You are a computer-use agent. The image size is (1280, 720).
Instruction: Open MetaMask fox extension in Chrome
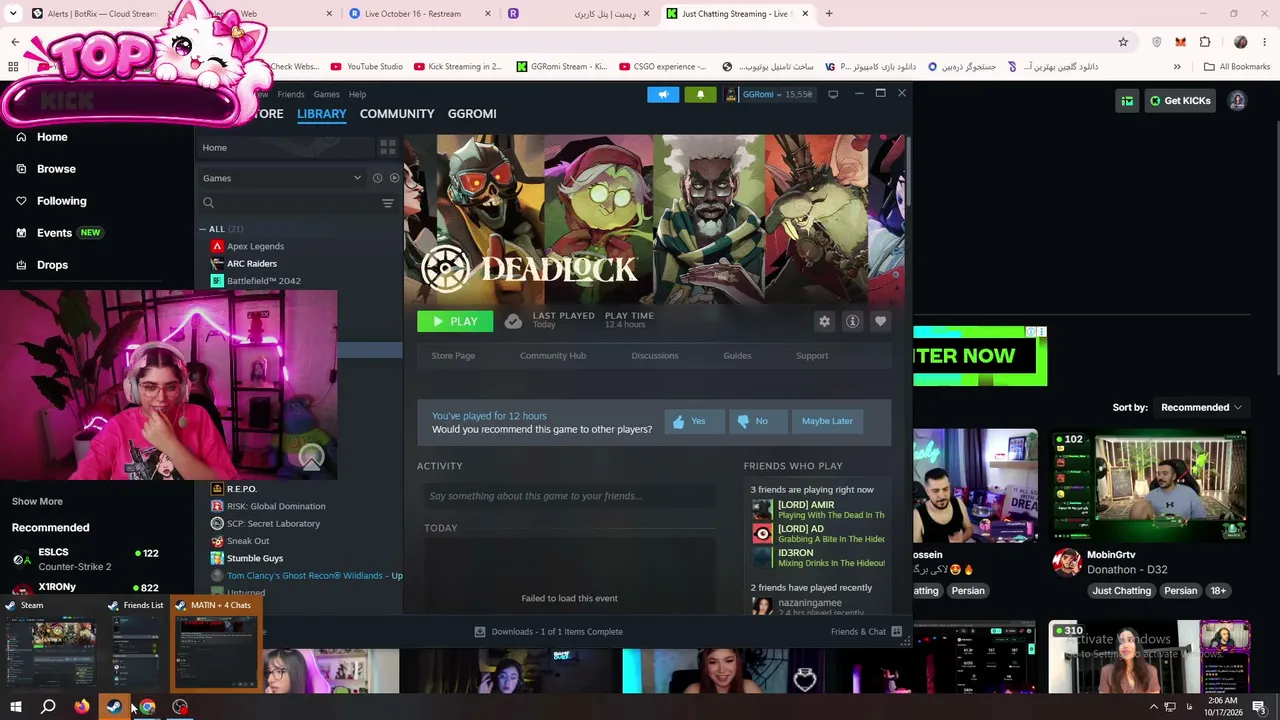click(x=1181, y=42)
